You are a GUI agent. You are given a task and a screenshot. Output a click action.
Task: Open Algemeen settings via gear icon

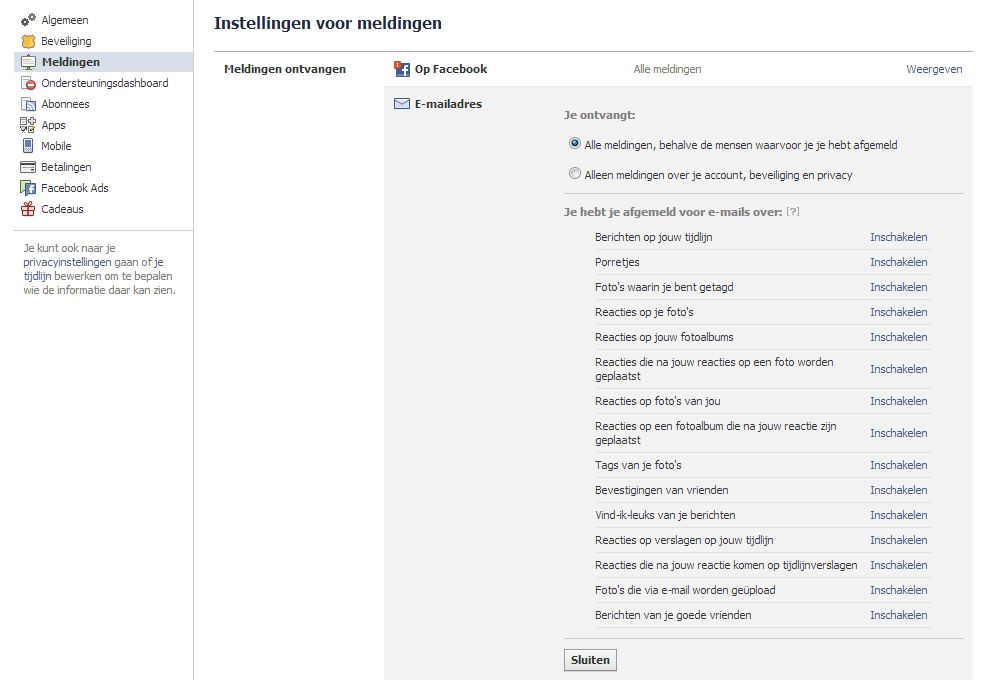[x=28, y=20]
